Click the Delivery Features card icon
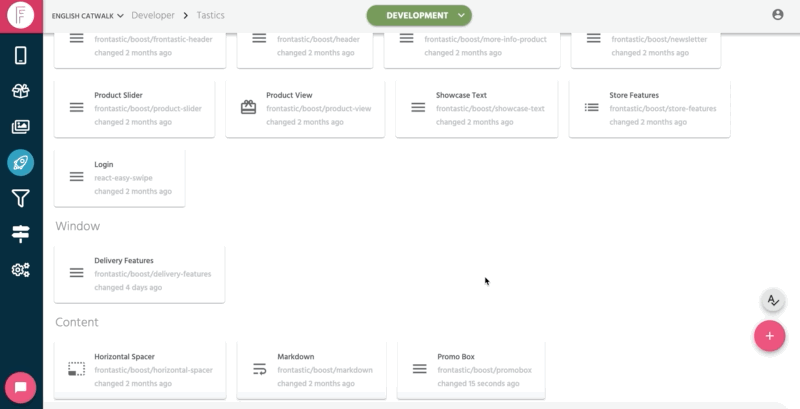 (77, 273)
